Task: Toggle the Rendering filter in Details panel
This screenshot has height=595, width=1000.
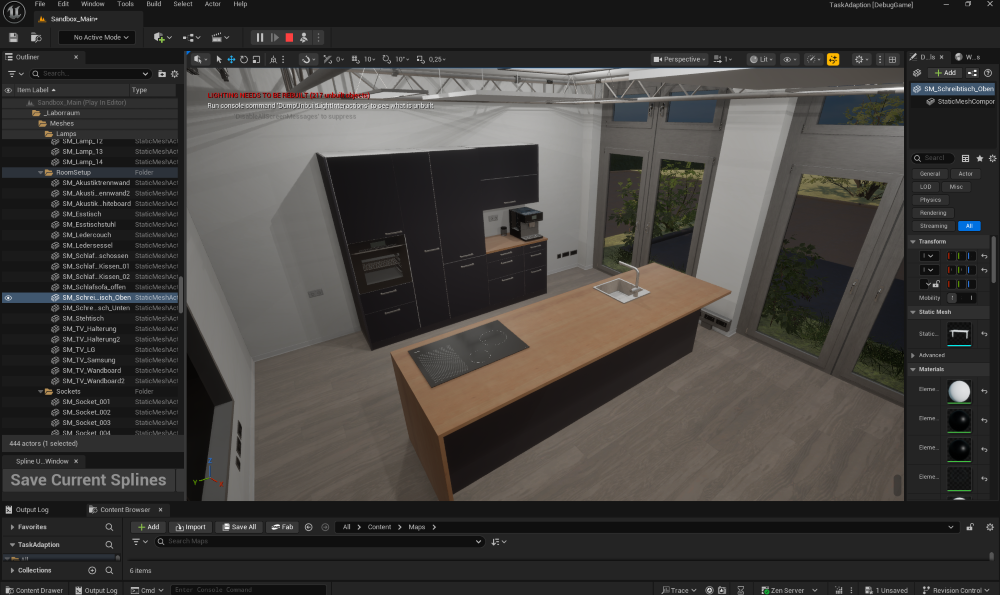Action: 932,213
